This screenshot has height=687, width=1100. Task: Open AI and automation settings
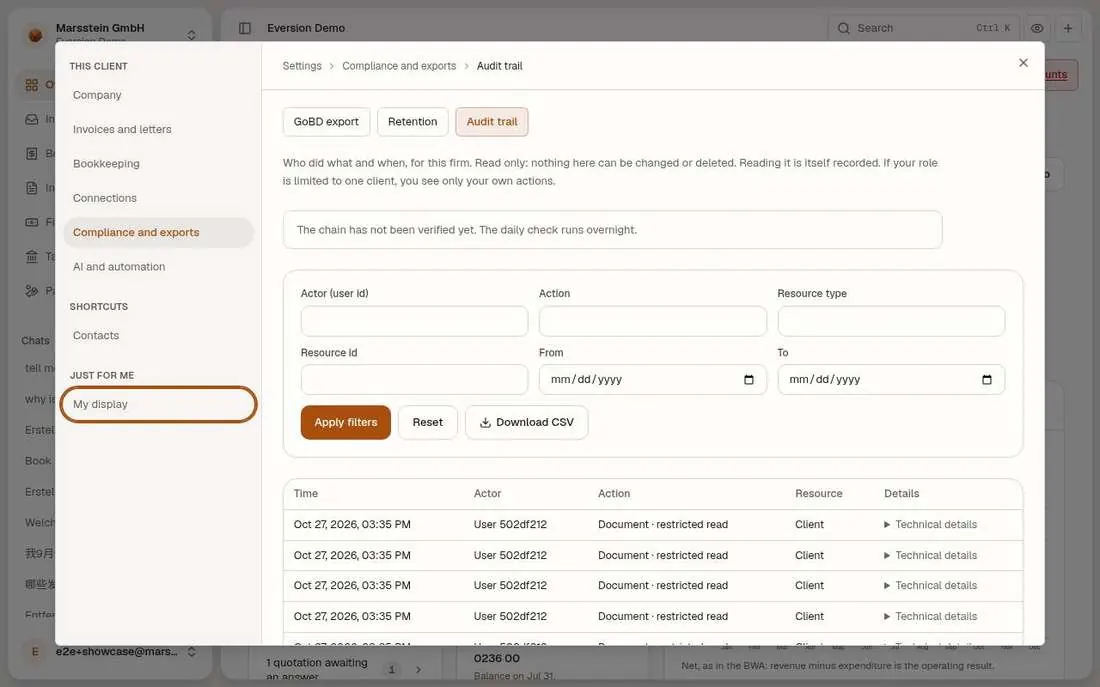(159, 267)
